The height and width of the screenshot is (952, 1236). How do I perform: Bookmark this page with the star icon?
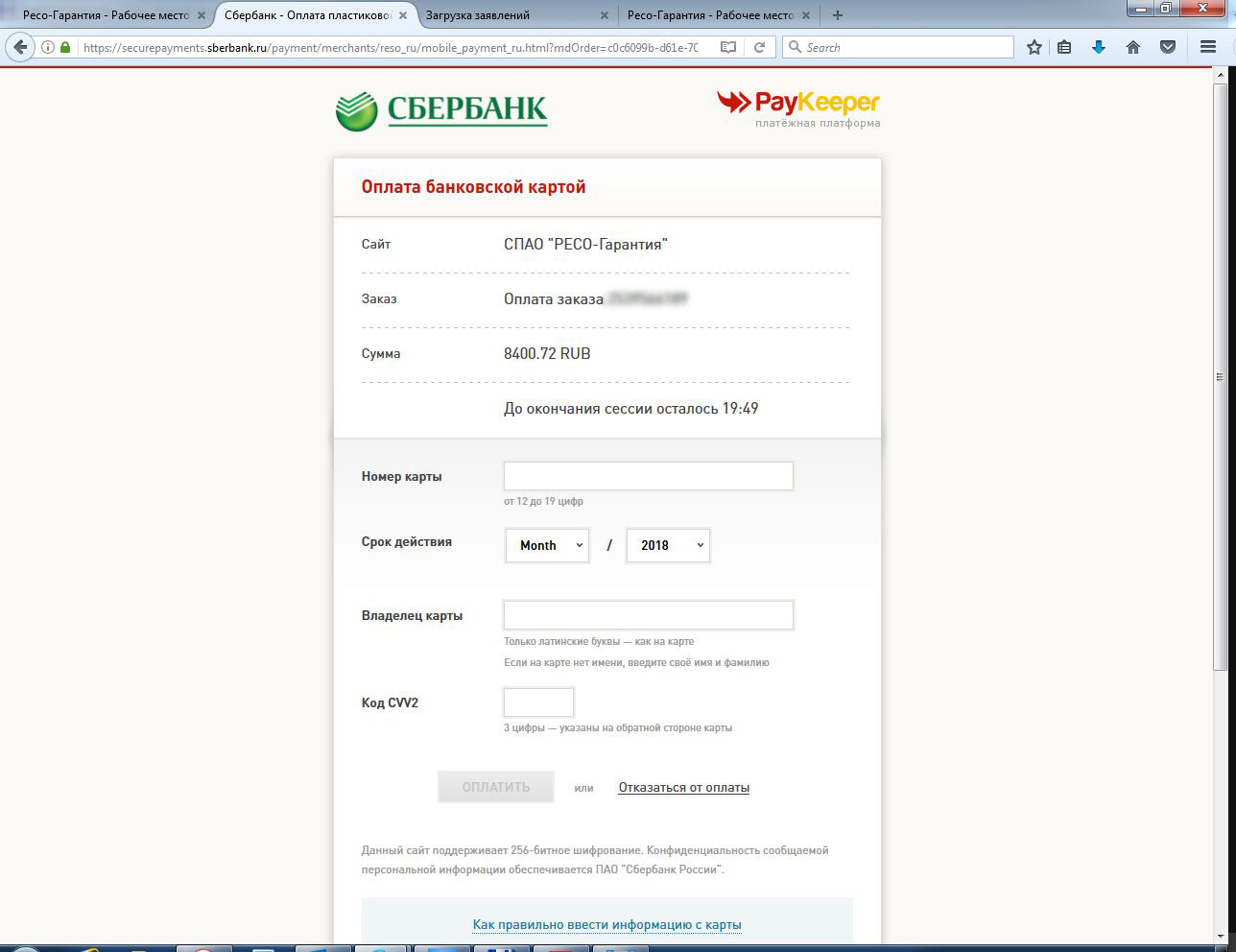[1034, 47]
